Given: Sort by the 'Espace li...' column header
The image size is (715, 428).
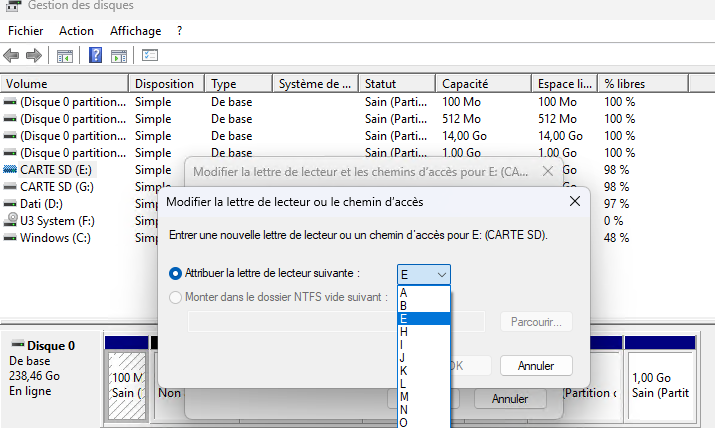Looking at the screenshot, I should (x=565, y=84).
